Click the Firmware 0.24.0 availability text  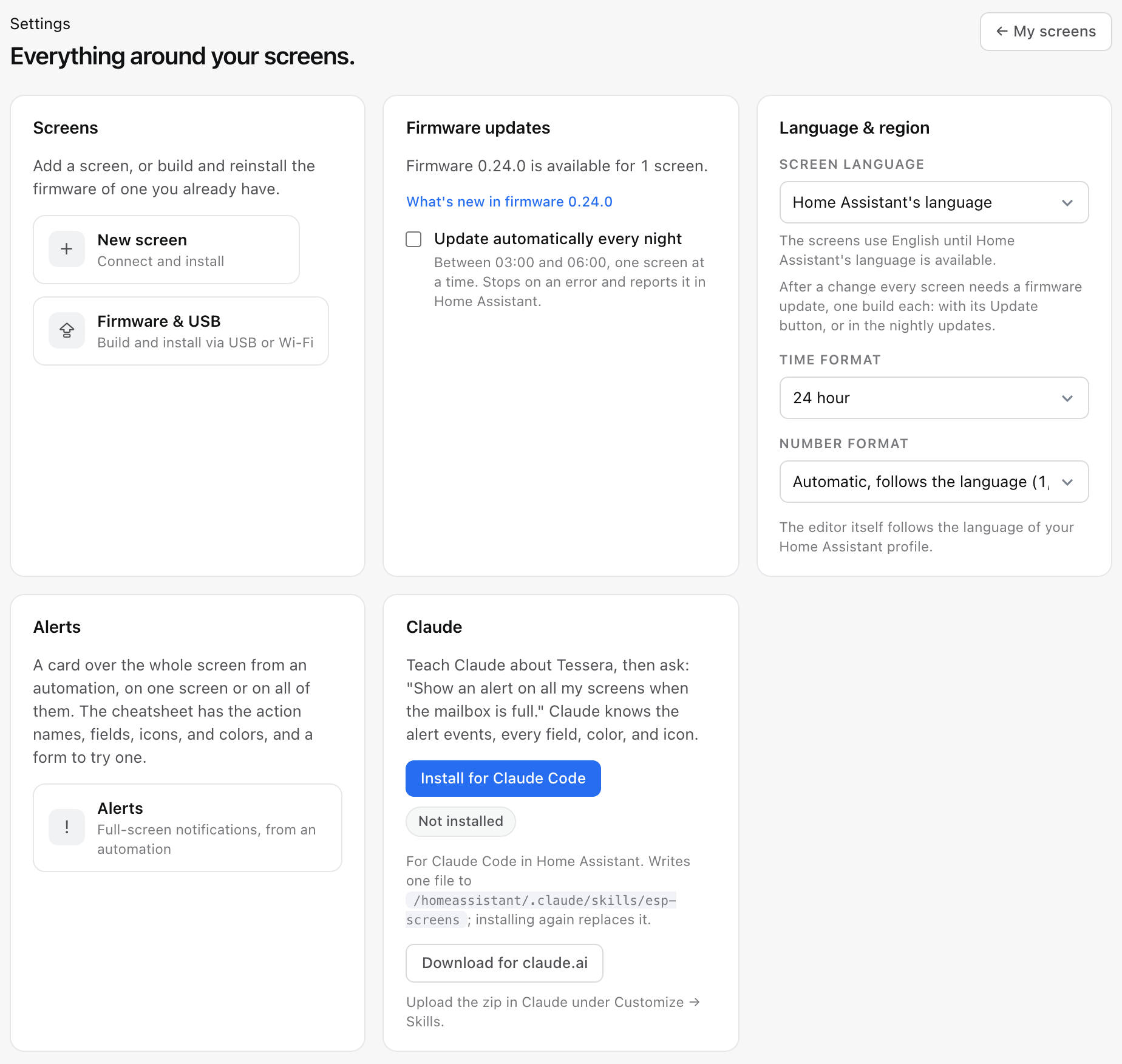click(557, 166)
